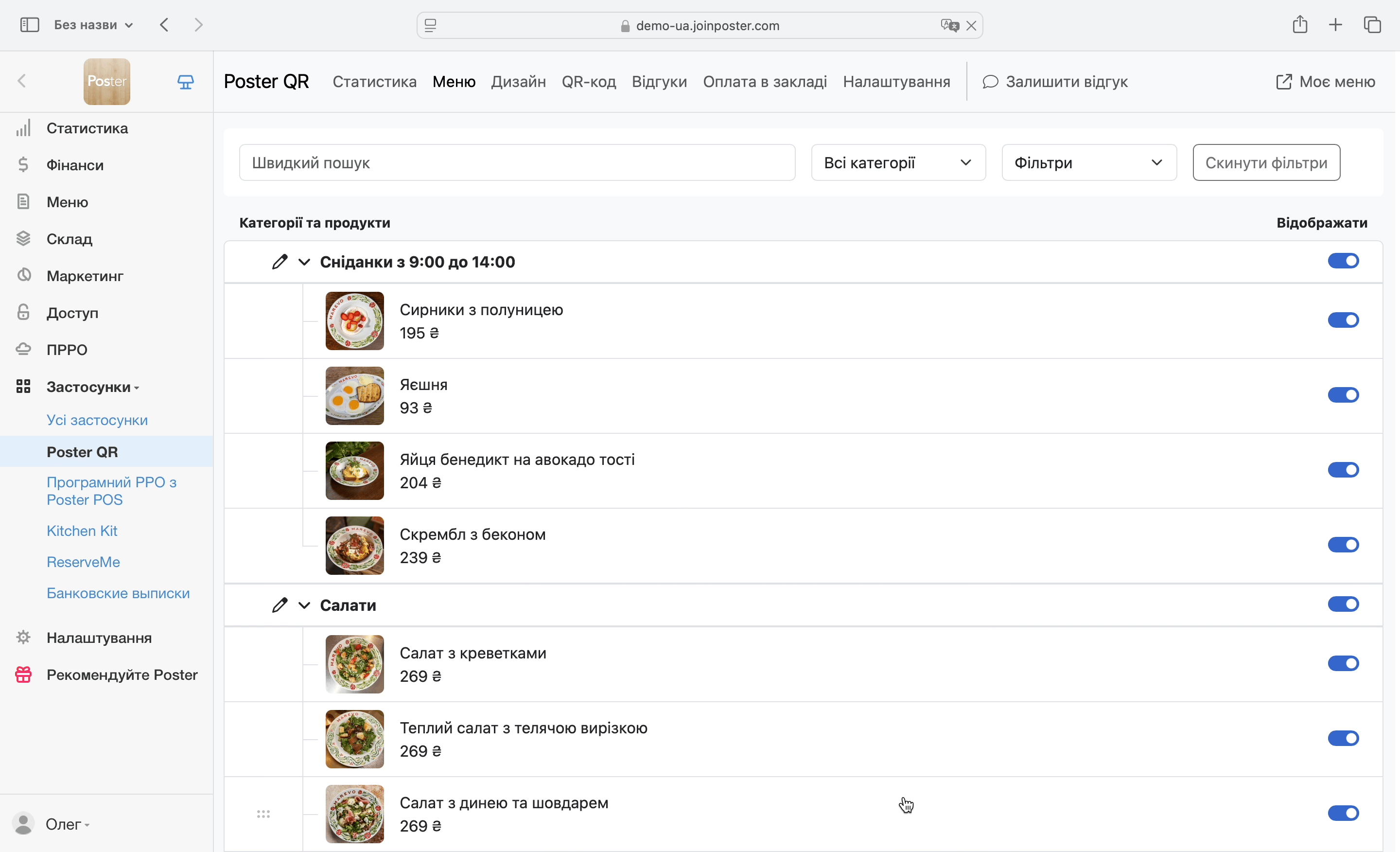
Task: Disable display of the Салати category
Action: [1343, 604]
